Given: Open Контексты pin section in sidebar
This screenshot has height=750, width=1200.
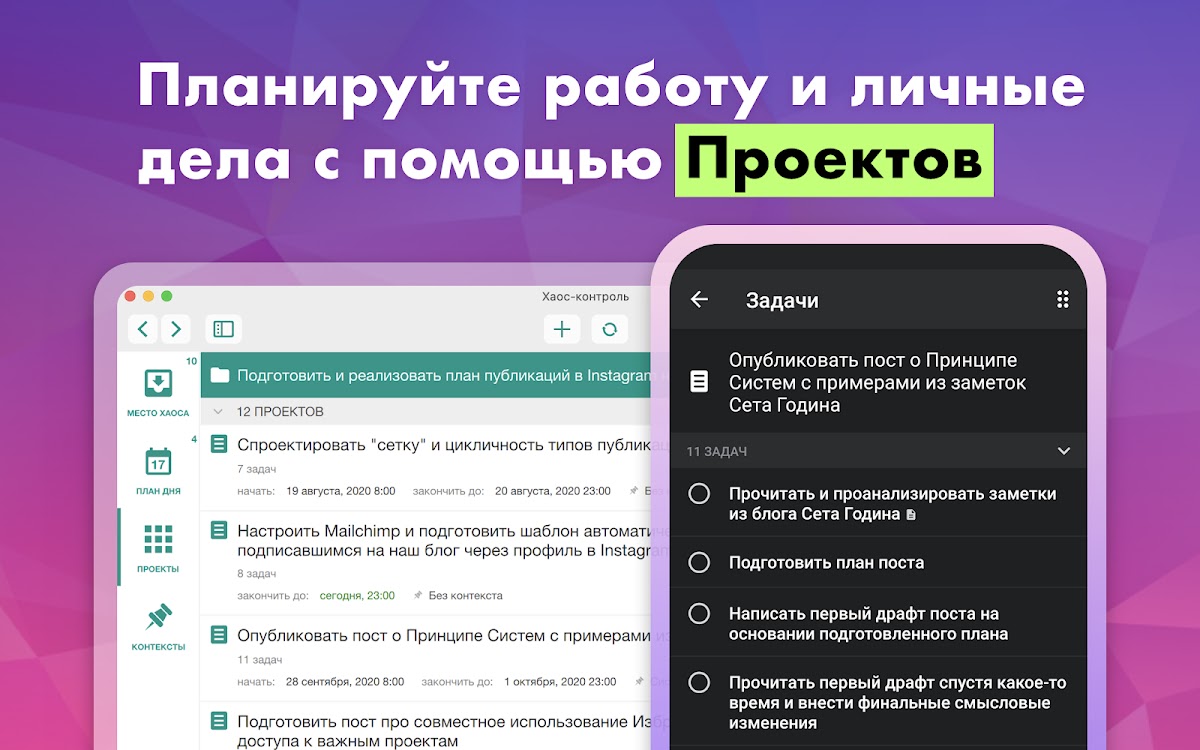Looking at the screenshot, I should coord(158,627).
